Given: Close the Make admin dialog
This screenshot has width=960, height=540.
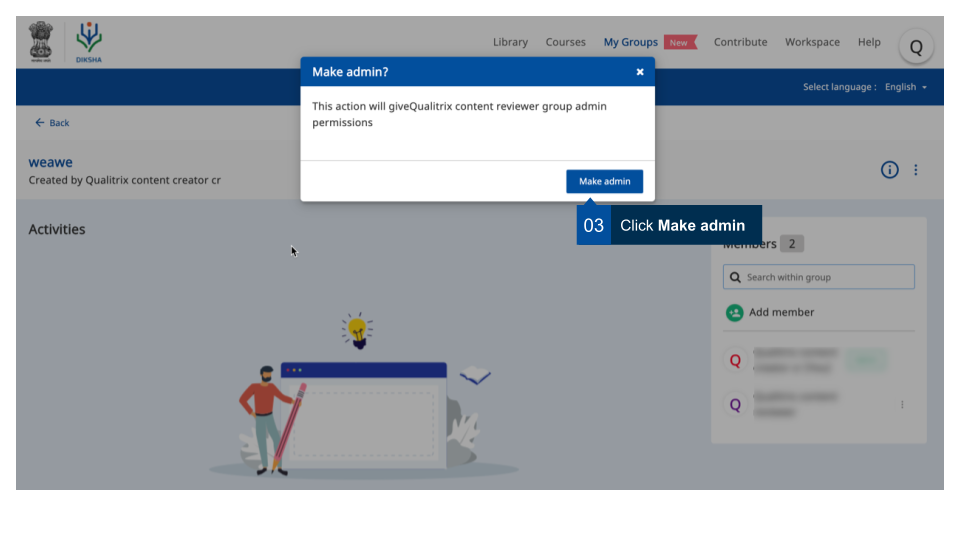Looking at the screenshot, I should point(640,72).
